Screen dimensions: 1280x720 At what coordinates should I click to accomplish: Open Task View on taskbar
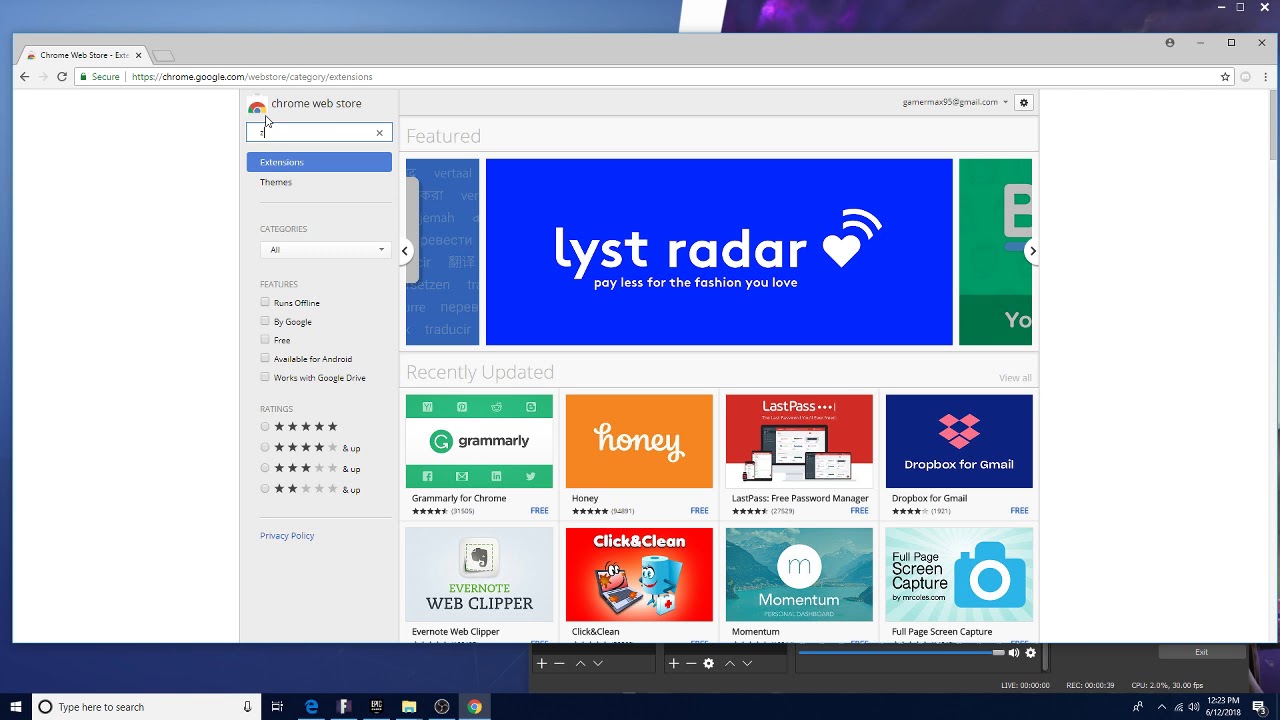278,707
